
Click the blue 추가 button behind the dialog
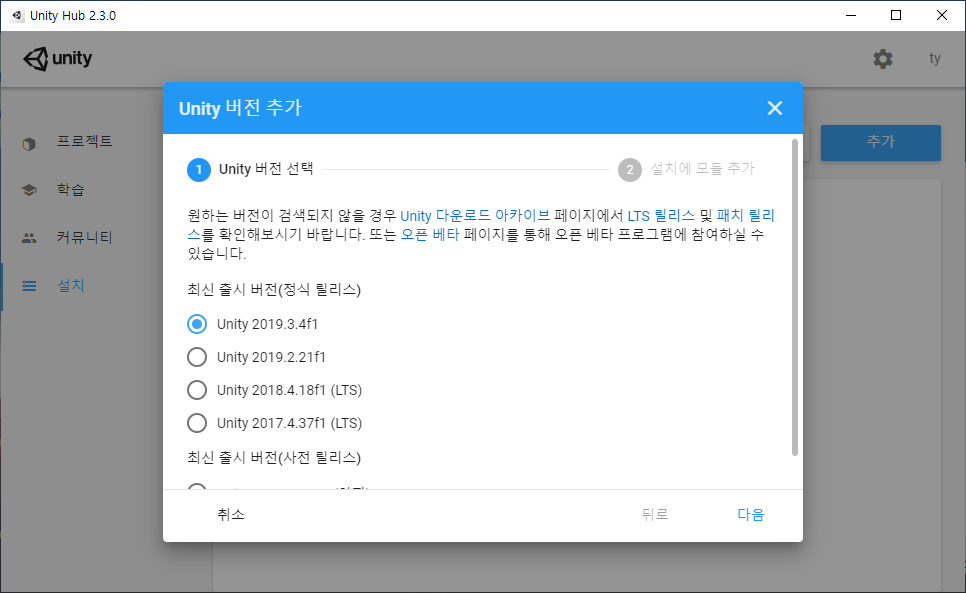coord(880,142)
